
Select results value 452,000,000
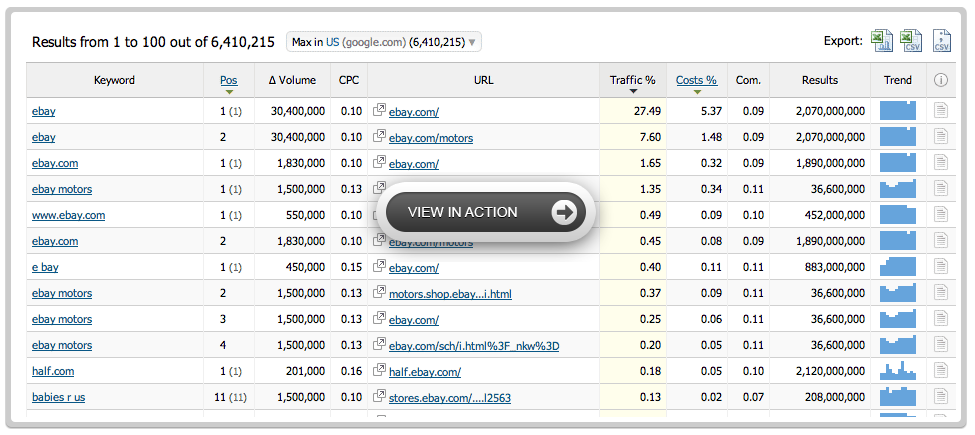836,215
